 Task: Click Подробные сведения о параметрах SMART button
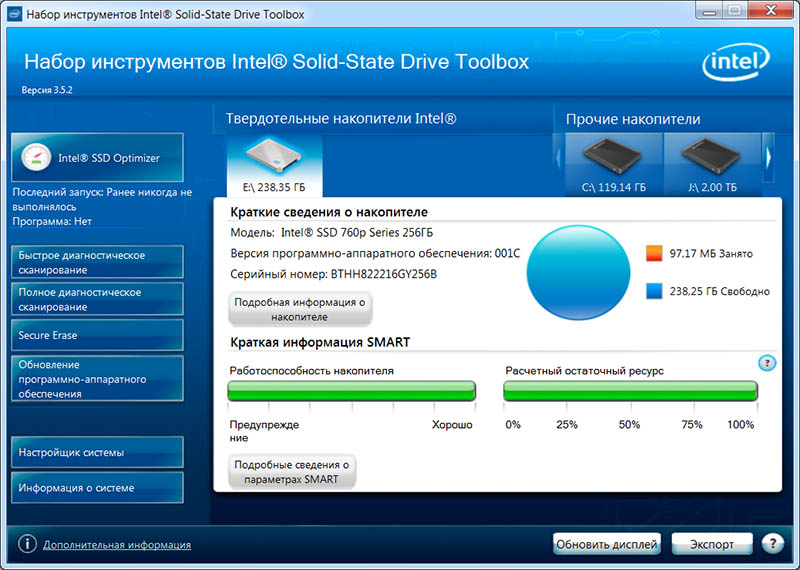[x=292, y=472]
